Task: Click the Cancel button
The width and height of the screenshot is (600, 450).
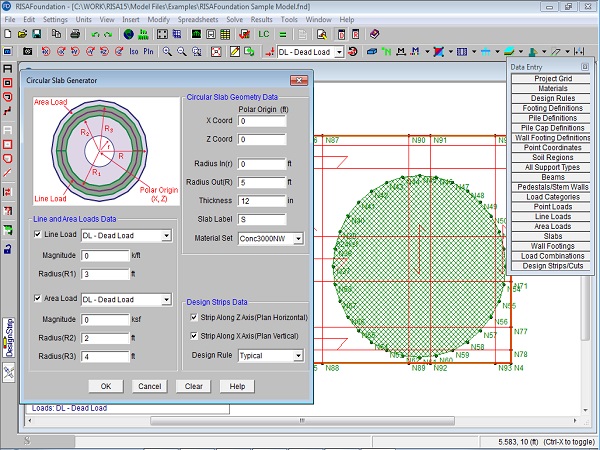Action: click(150, 386)
